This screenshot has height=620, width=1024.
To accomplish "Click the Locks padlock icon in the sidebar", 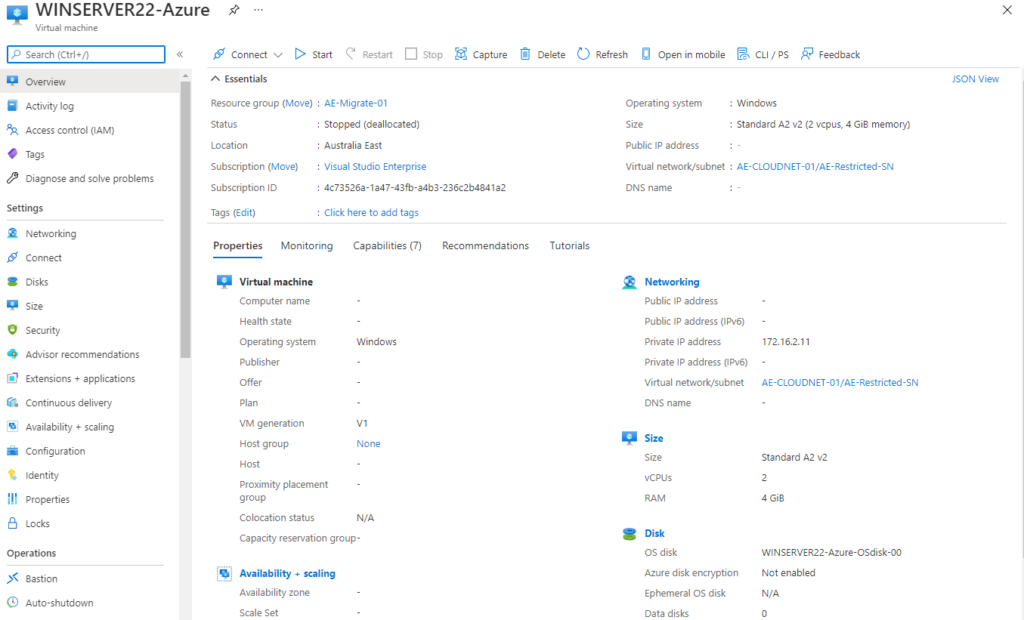I will click(x=12, y=523).
